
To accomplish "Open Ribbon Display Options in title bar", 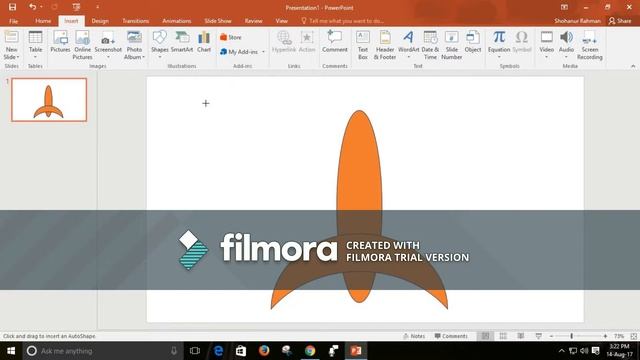I will coord(564,7).
